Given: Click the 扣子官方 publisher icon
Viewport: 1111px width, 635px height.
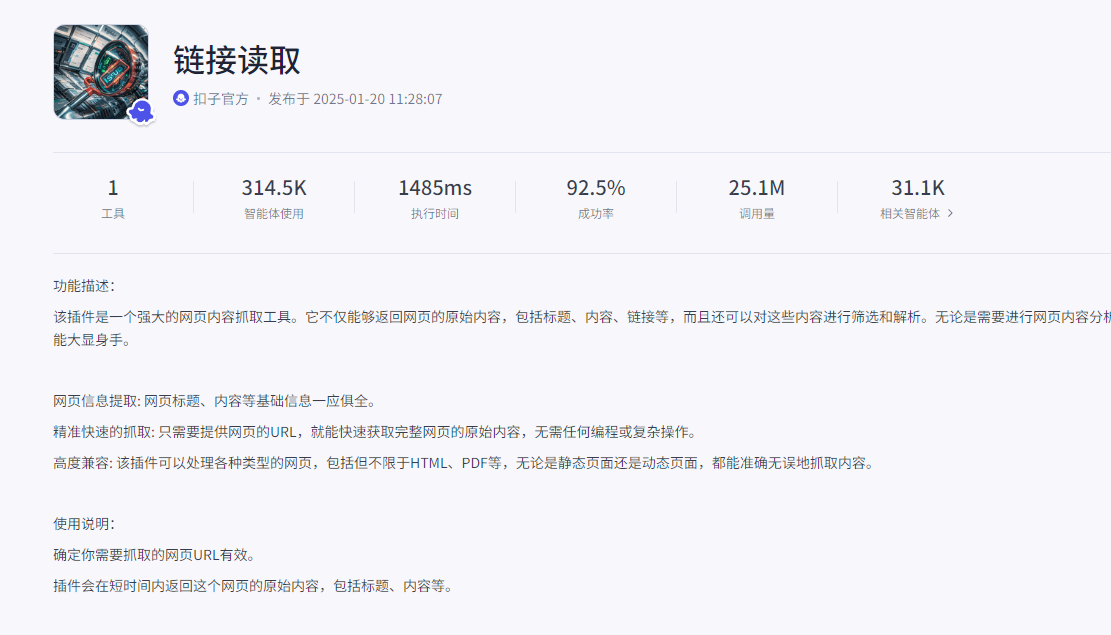Looking at the screenshot, I should click(181, 99).
